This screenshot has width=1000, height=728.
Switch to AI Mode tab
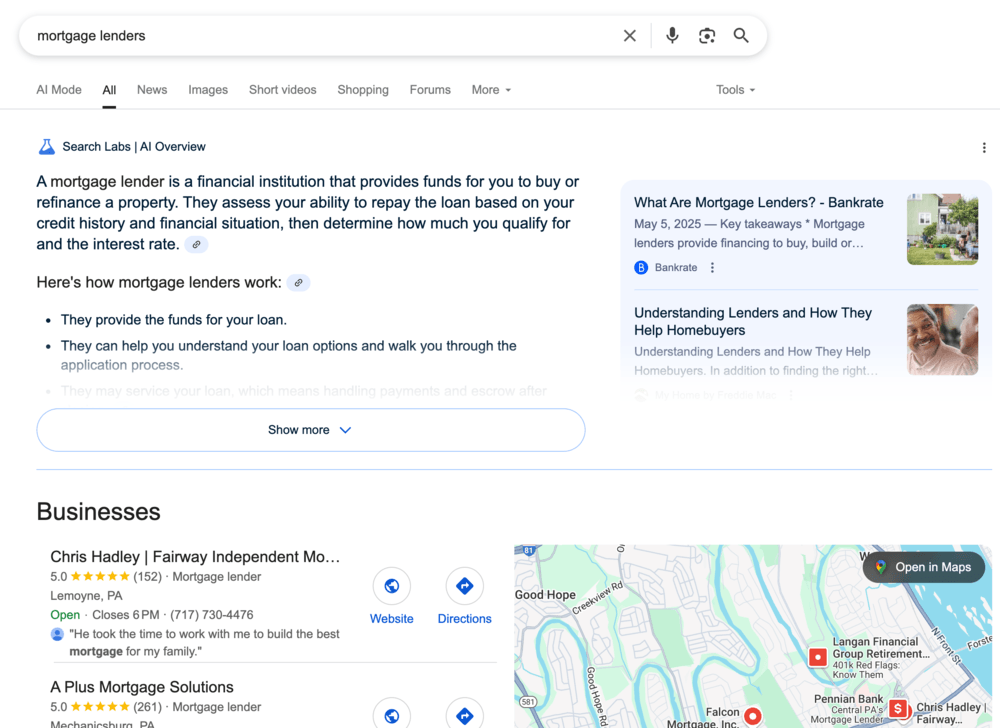(59, 90)
